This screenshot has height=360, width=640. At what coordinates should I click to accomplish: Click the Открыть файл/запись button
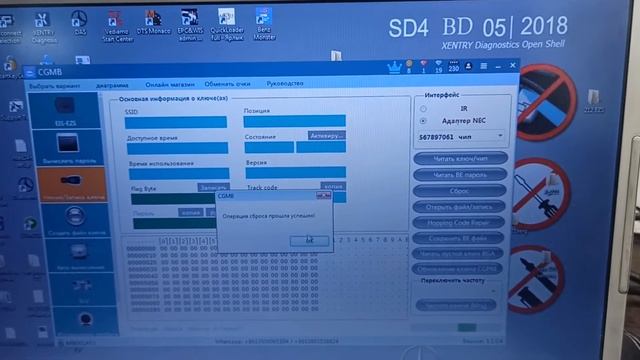pyautogui.click(x=459, y=207)
